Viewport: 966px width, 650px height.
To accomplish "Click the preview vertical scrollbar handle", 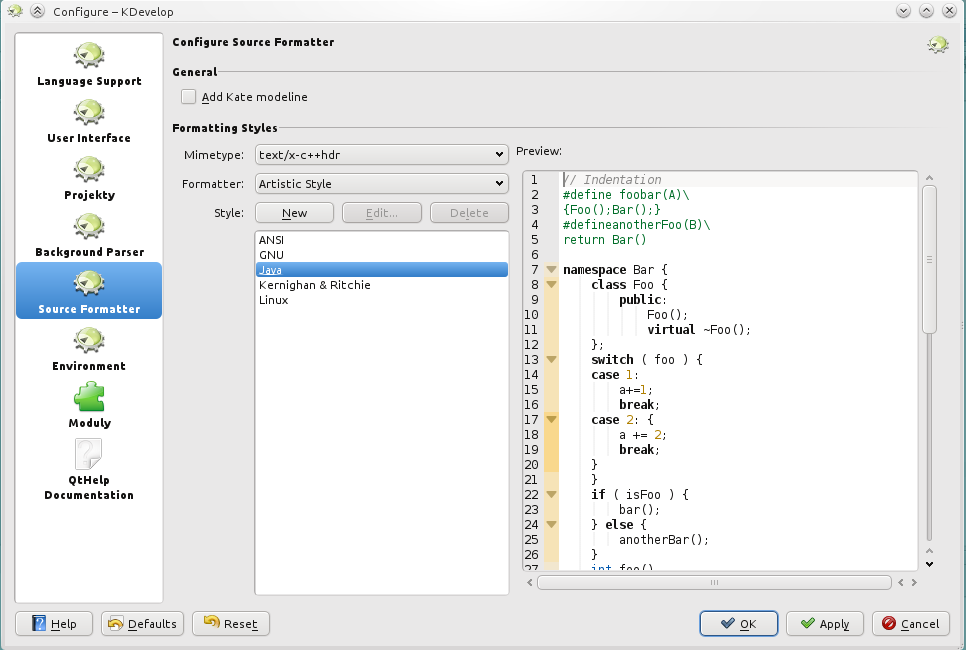I will pos(929,259).
